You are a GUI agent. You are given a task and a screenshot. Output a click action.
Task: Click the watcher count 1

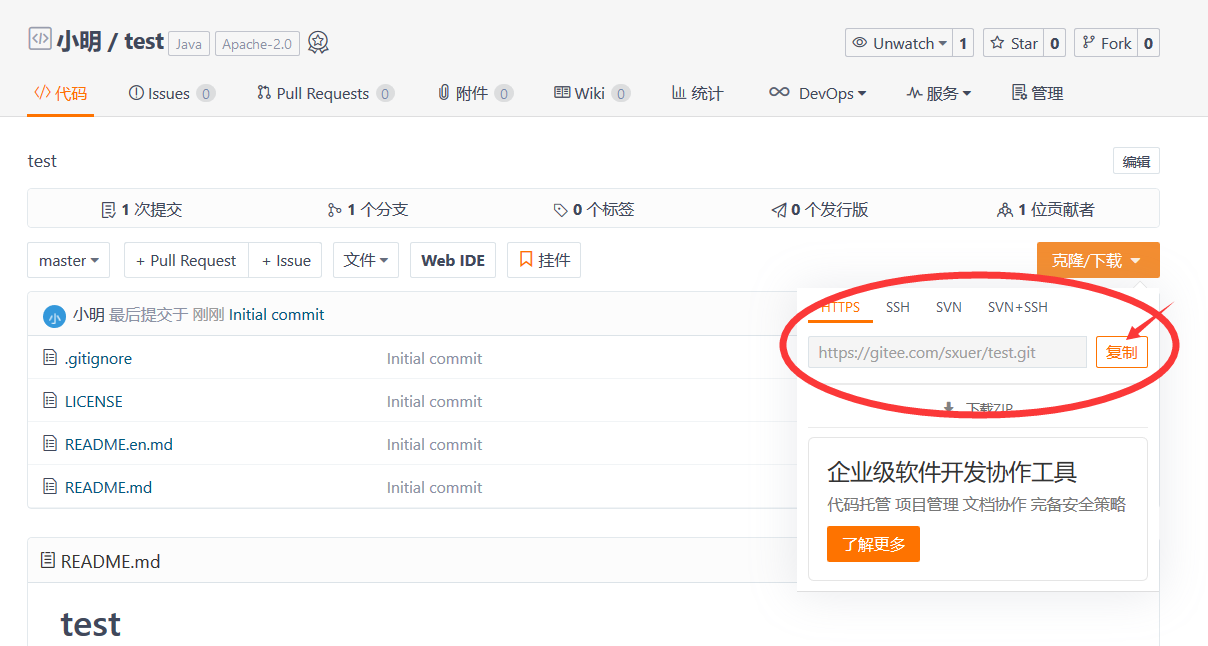point(963,43)
